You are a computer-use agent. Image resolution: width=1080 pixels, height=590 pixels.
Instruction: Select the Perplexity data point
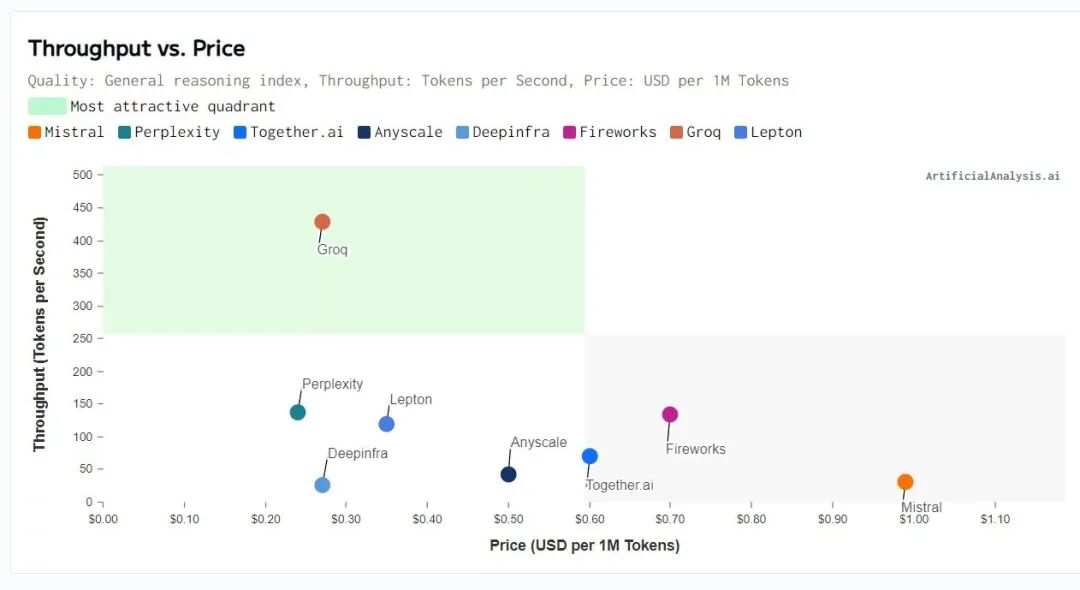298,412
